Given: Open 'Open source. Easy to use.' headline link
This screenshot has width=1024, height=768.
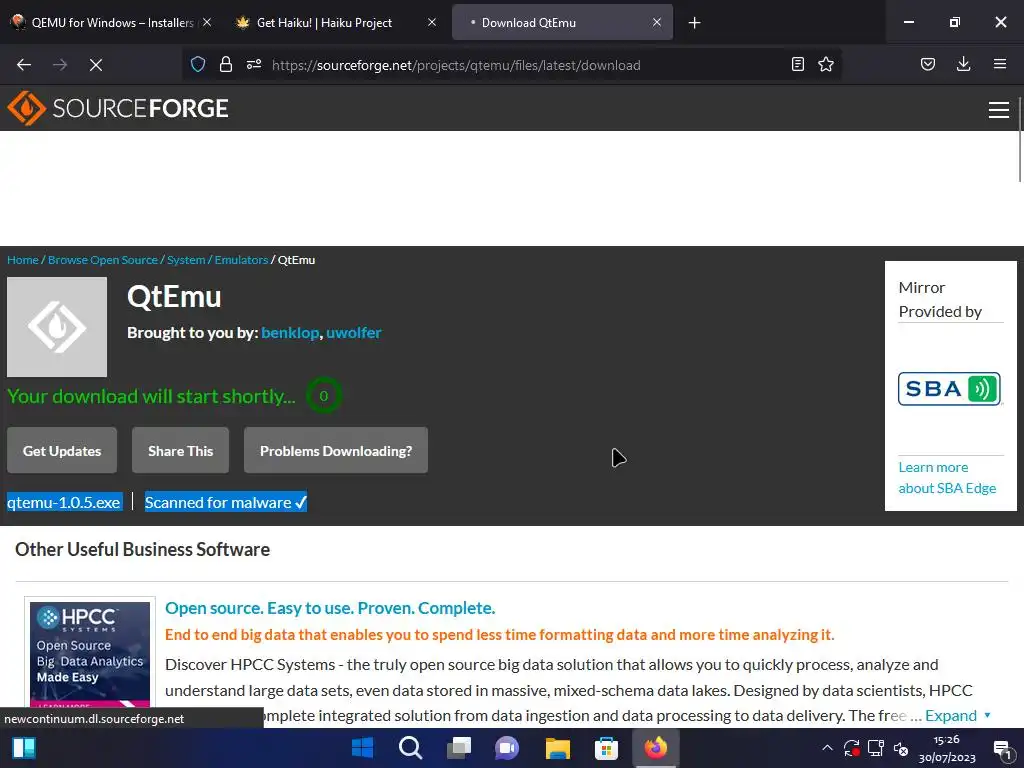Looking at the screenshot, I should coord(330,608).
